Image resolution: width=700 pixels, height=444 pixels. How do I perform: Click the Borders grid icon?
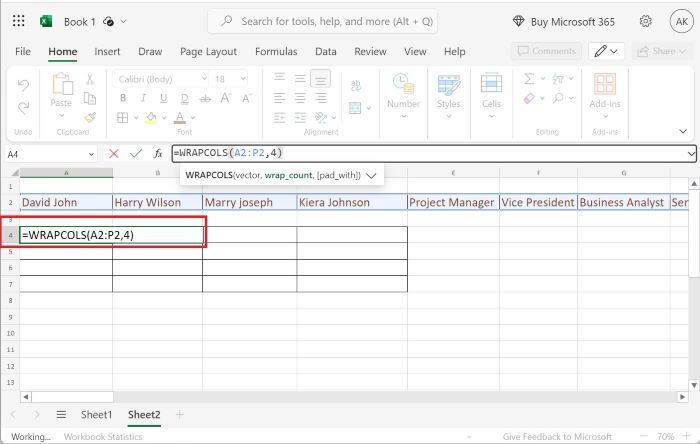point(122,117)
